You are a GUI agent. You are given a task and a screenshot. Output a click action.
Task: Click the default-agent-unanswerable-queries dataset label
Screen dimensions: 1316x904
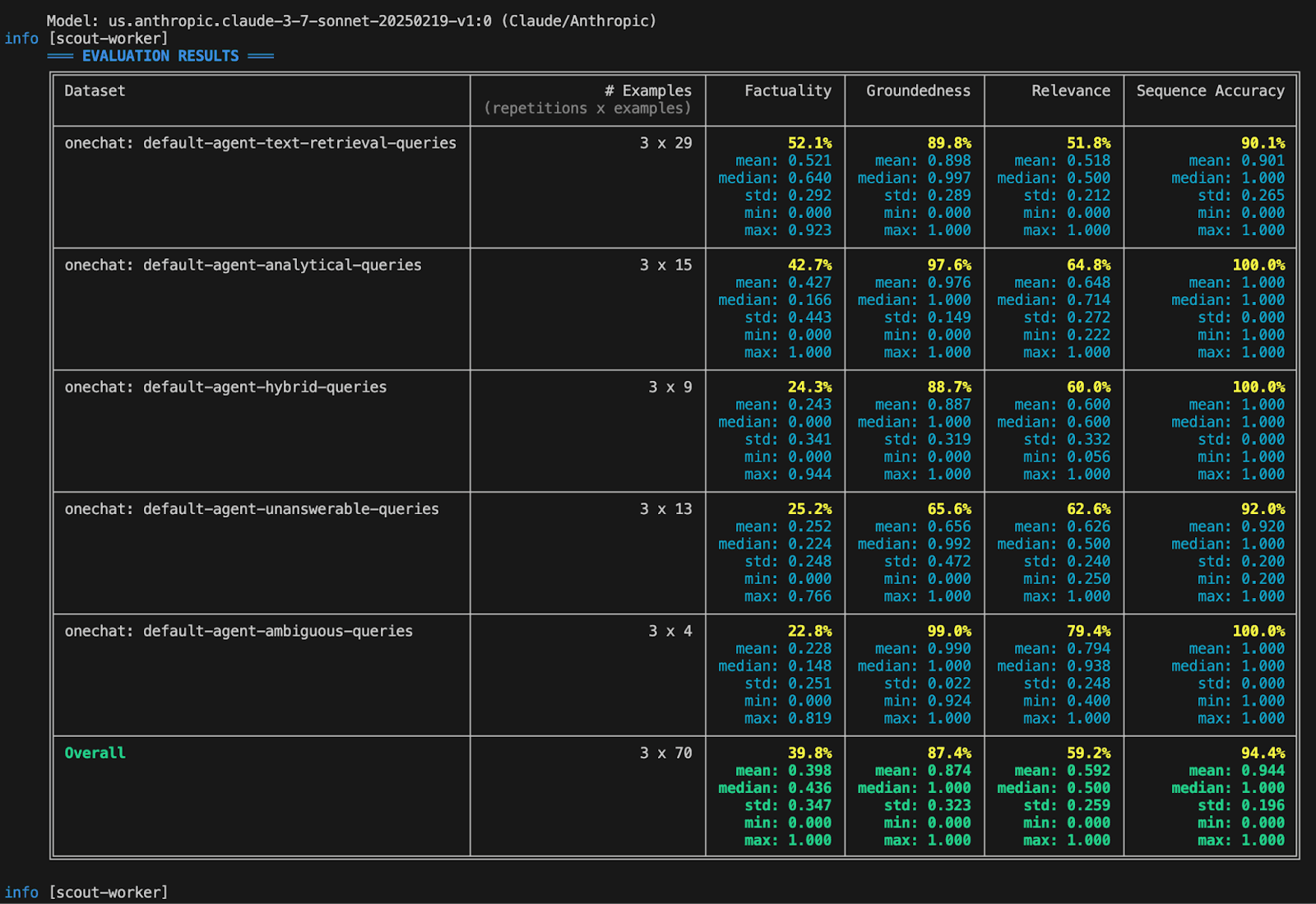click(252, 508)
